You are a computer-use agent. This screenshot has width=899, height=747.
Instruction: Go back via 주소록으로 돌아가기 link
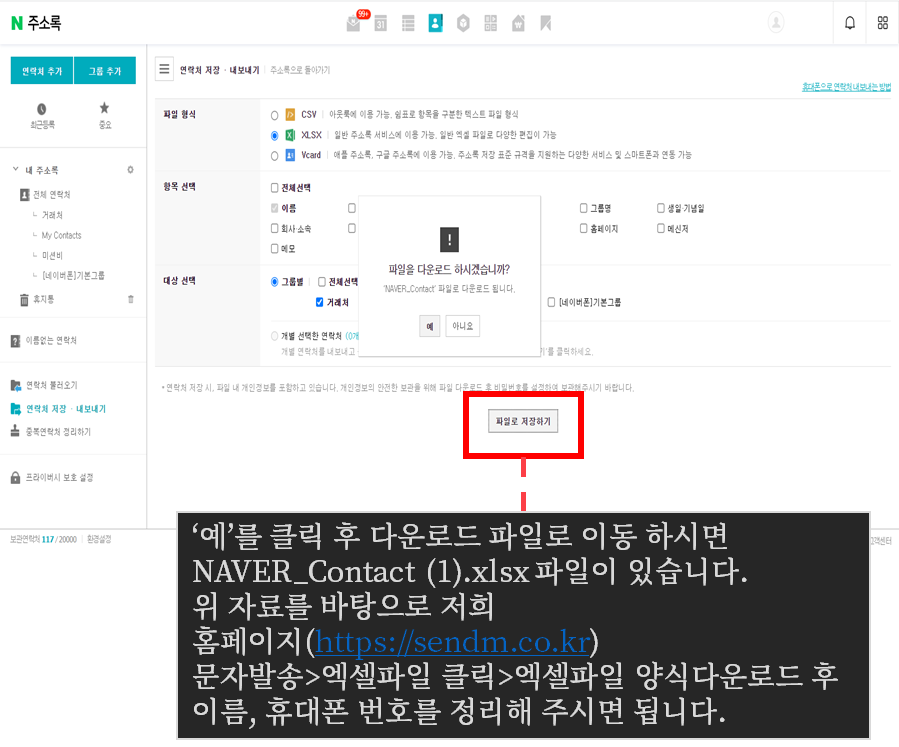pos(300,70)
